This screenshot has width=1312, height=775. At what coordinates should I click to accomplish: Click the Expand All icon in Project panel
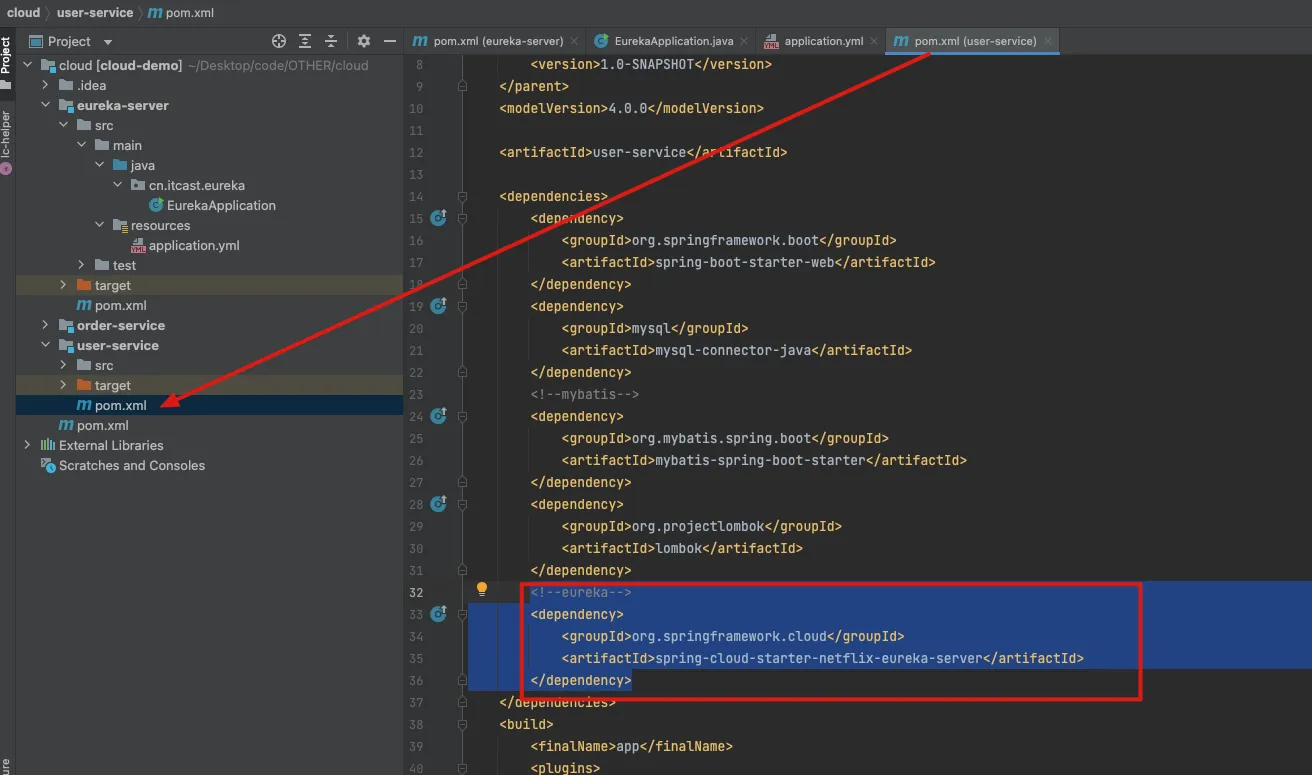305,41
